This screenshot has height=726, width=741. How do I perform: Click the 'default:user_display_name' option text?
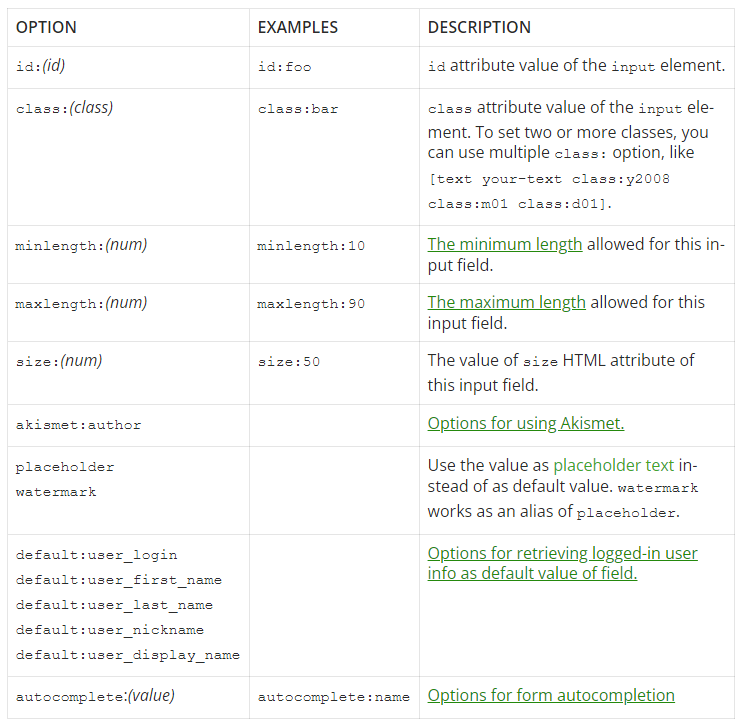click(x=127, y=656)
